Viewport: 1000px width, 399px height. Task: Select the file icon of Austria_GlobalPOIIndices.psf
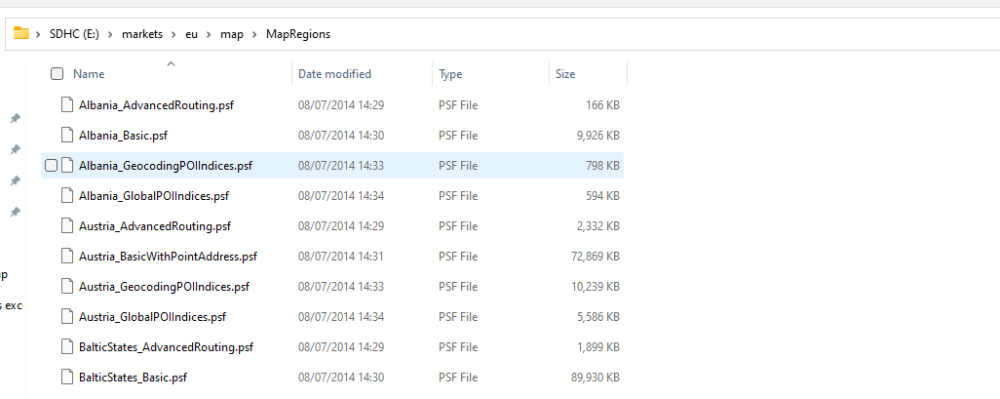67,317
